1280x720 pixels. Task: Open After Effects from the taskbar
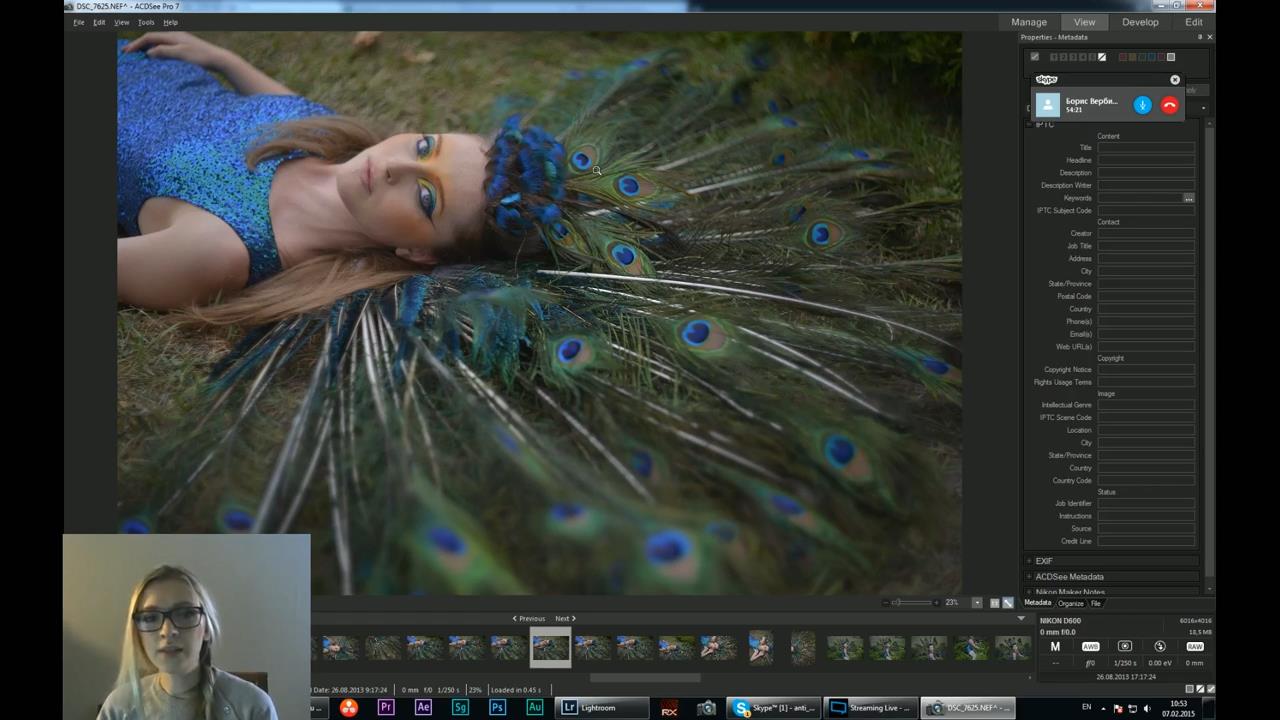click(x=423, y=708)
